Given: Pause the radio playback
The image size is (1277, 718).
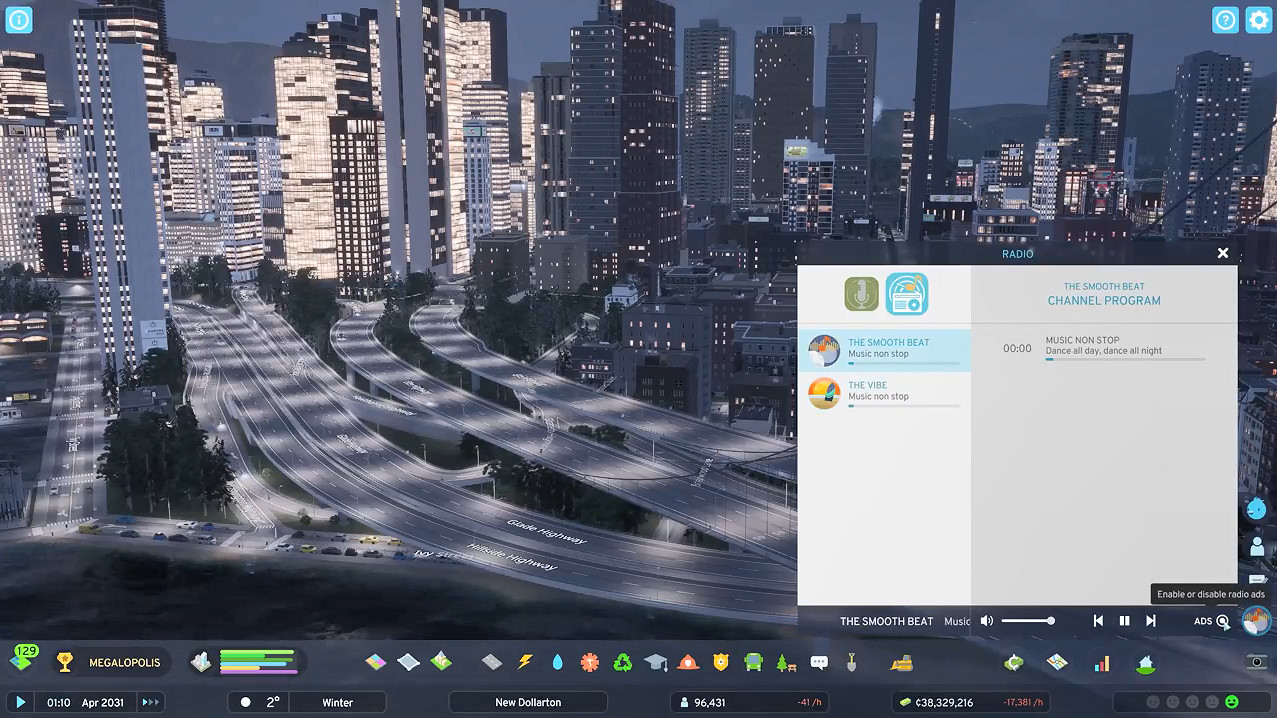Looking at the screenshot, I should [x=1124, y=621].
